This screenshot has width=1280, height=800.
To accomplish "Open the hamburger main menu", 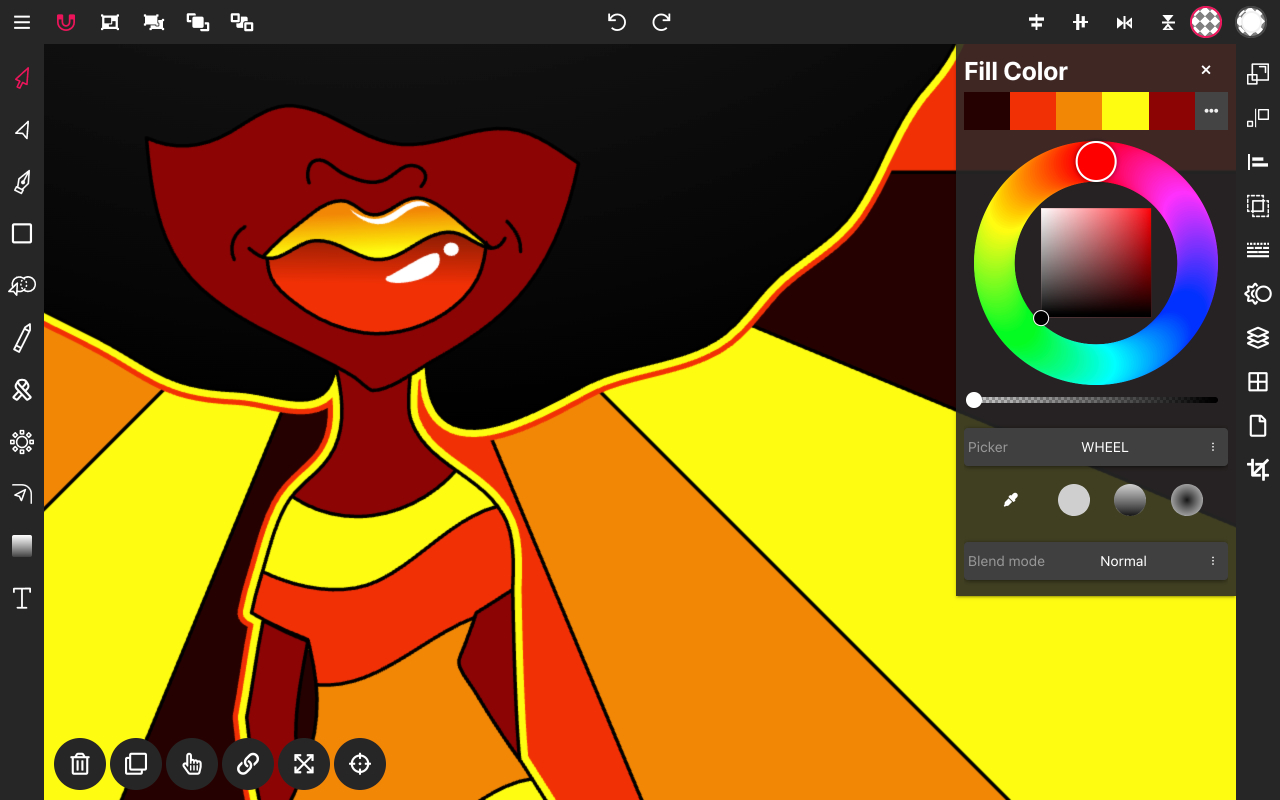I will click(22, 22).
